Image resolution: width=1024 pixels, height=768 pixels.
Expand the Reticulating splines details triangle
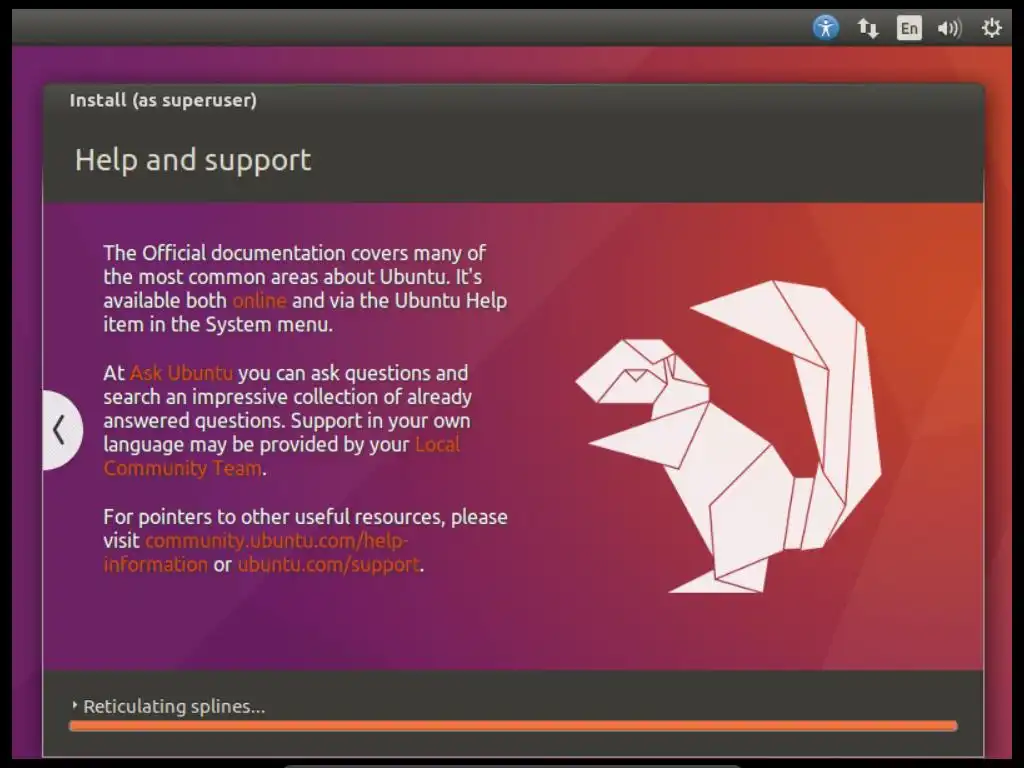tap(74, 705)
